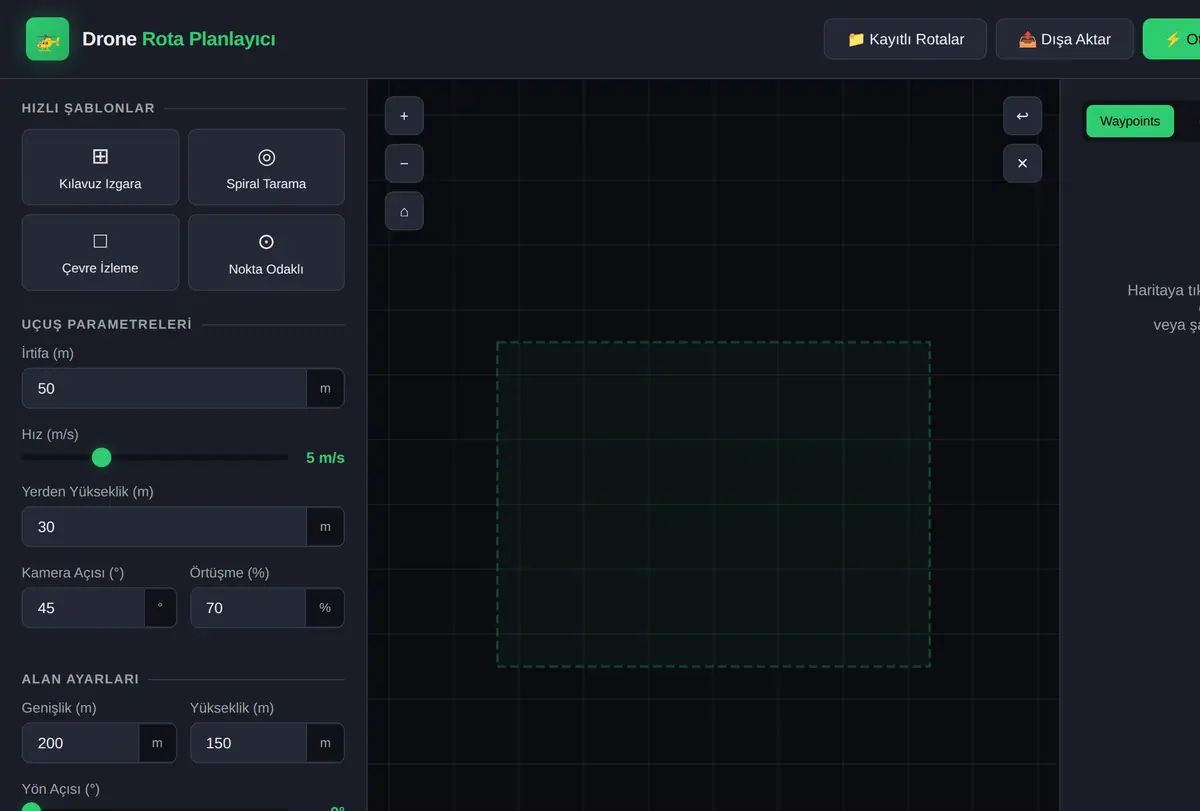The width and height of the screenshot is (1200, 811).
Task: Click the map zoom out minus icon
Action: tap(404, 164)
